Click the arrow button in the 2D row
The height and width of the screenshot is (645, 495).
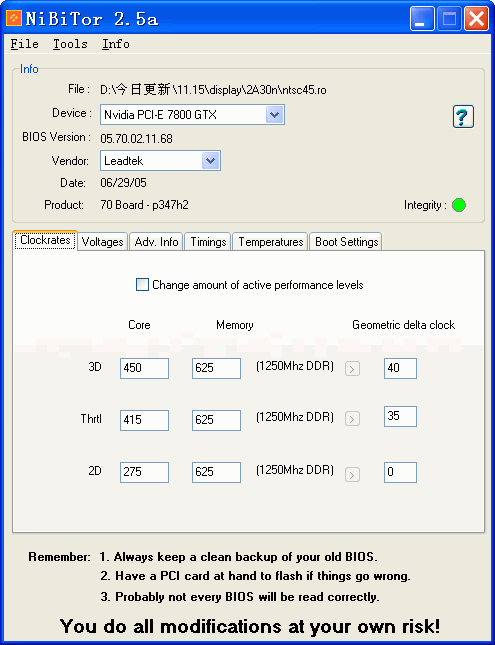pos(352,475)
